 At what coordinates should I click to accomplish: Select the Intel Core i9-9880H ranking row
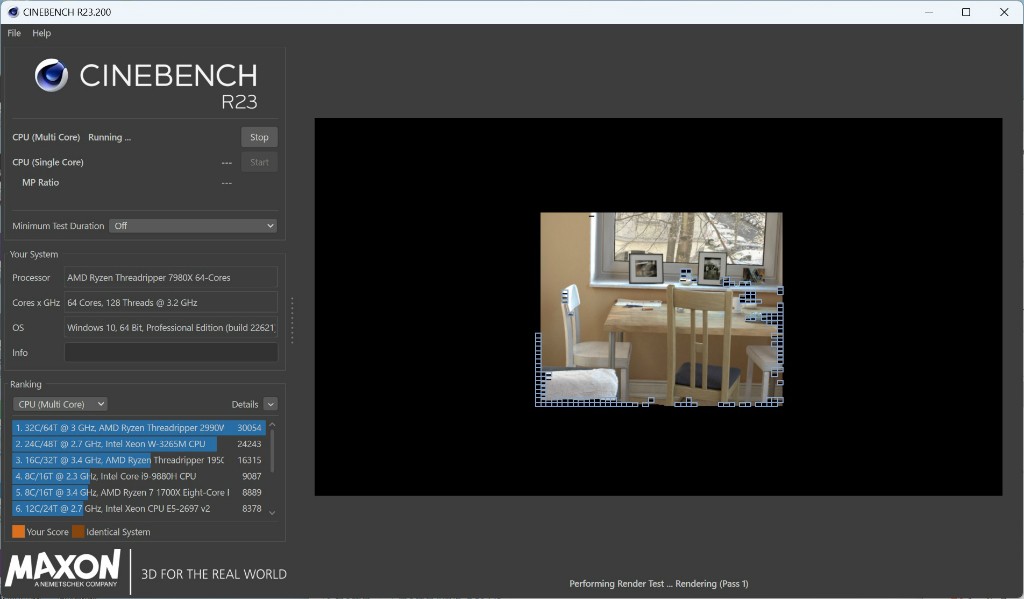(139, 476)
